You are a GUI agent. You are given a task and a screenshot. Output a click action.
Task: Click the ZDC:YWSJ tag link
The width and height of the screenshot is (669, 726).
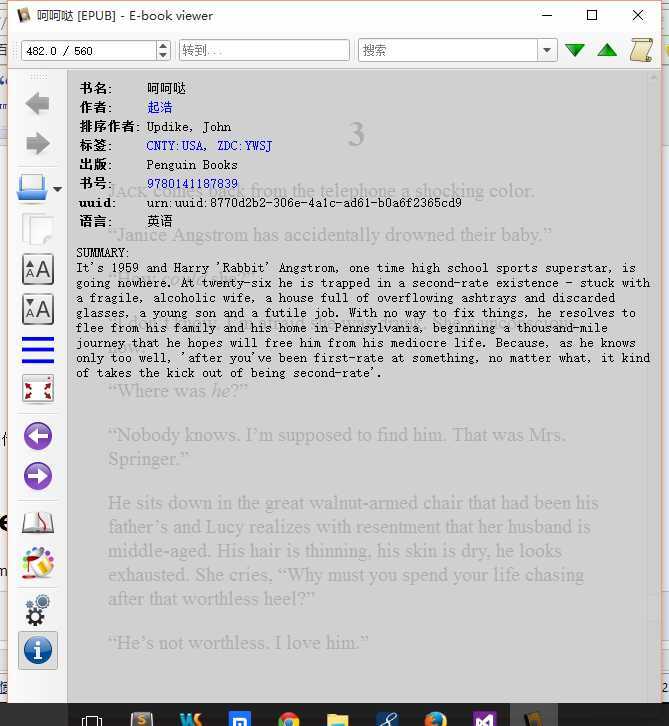(x=244, y=146)
